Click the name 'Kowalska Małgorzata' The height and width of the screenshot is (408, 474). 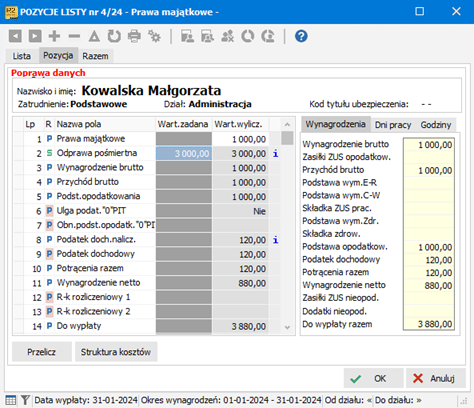[x=151, y=91]
